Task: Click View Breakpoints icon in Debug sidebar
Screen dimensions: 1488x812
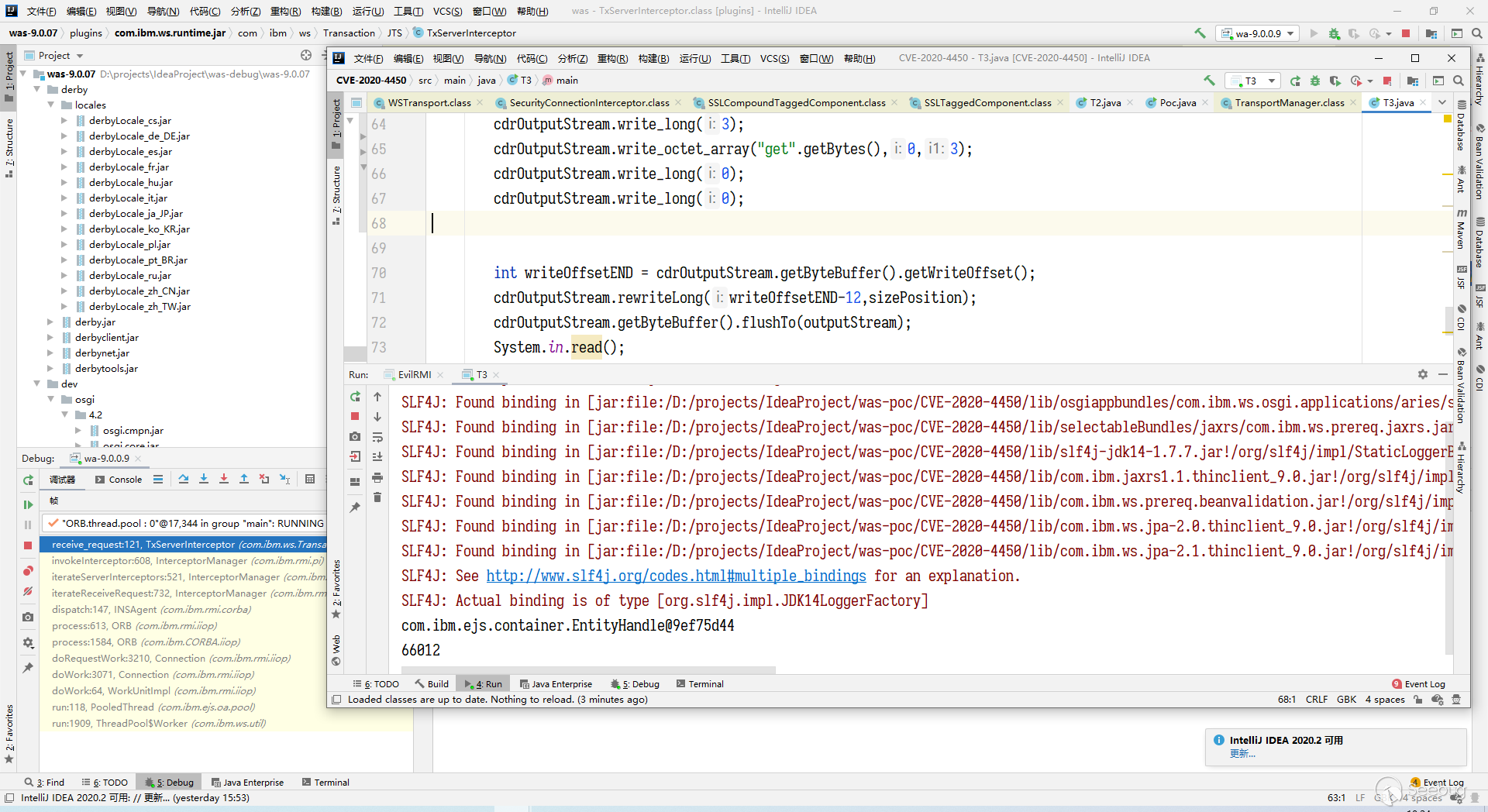Action: point(28,571)
